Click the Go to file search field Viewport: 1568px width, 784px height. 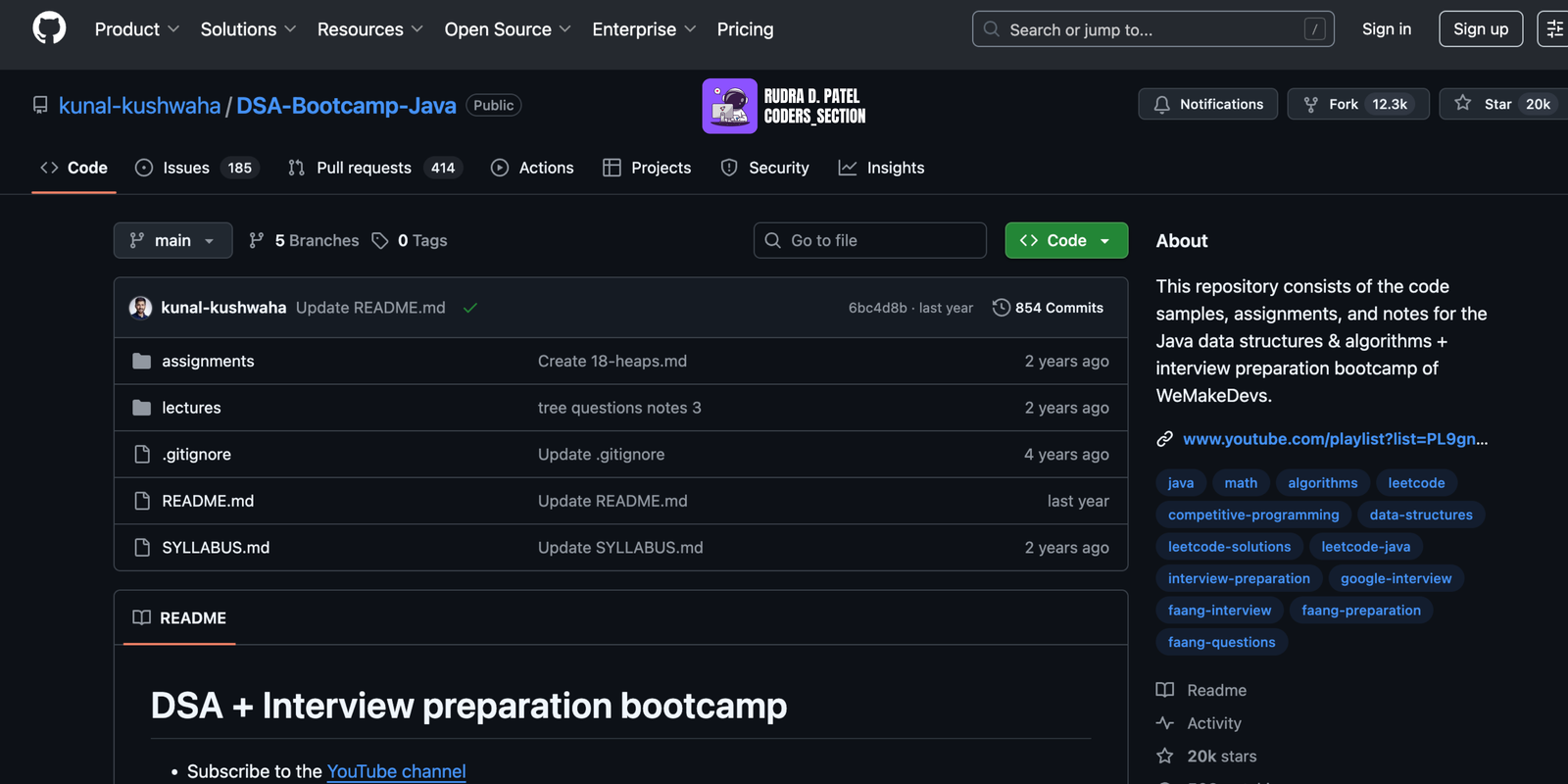[x=870, y=240]
